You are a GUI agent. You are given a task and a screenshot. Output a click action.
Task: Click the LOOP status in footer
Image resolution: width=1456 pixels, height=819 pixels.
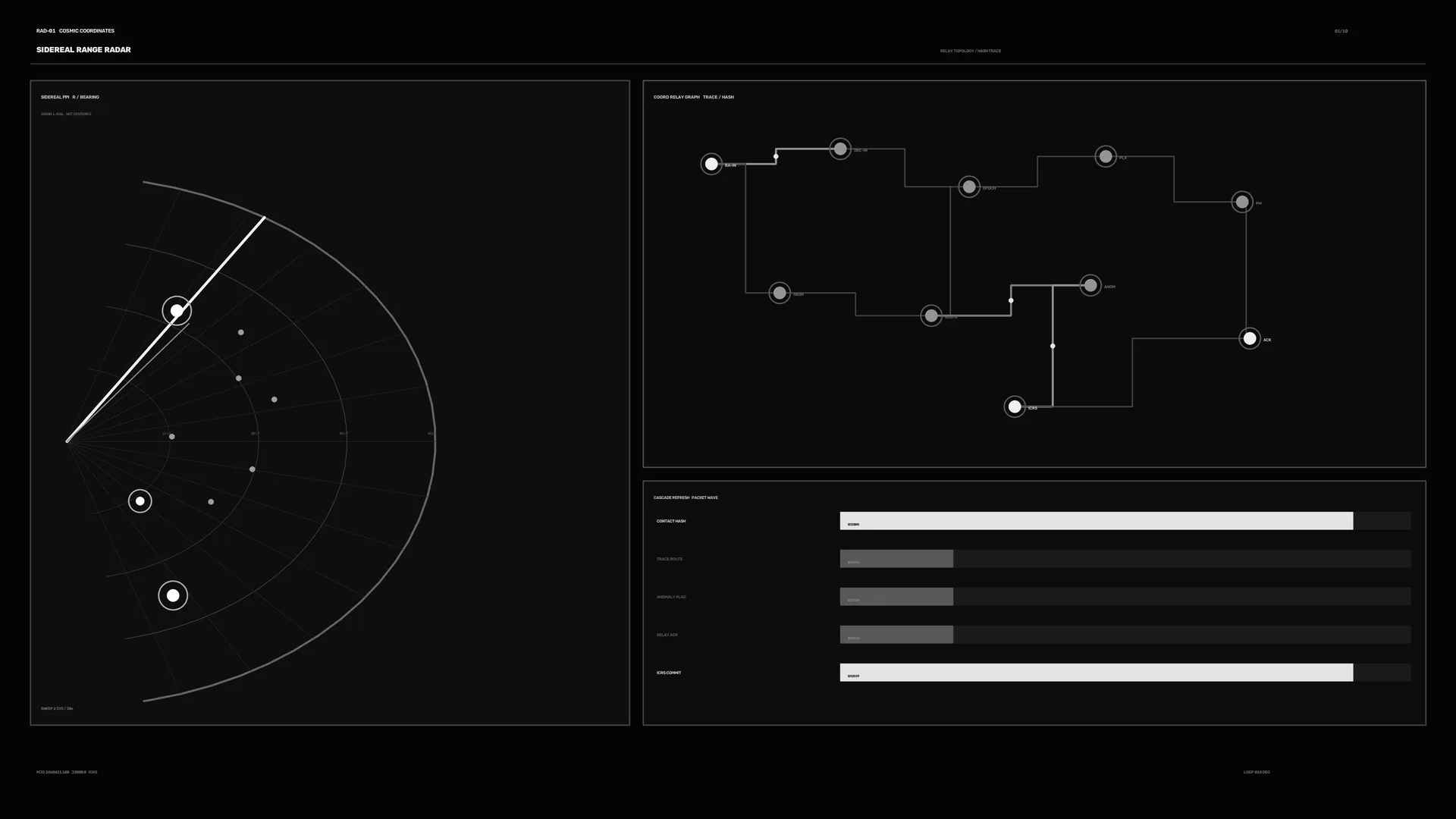[x=1257, y=772]
